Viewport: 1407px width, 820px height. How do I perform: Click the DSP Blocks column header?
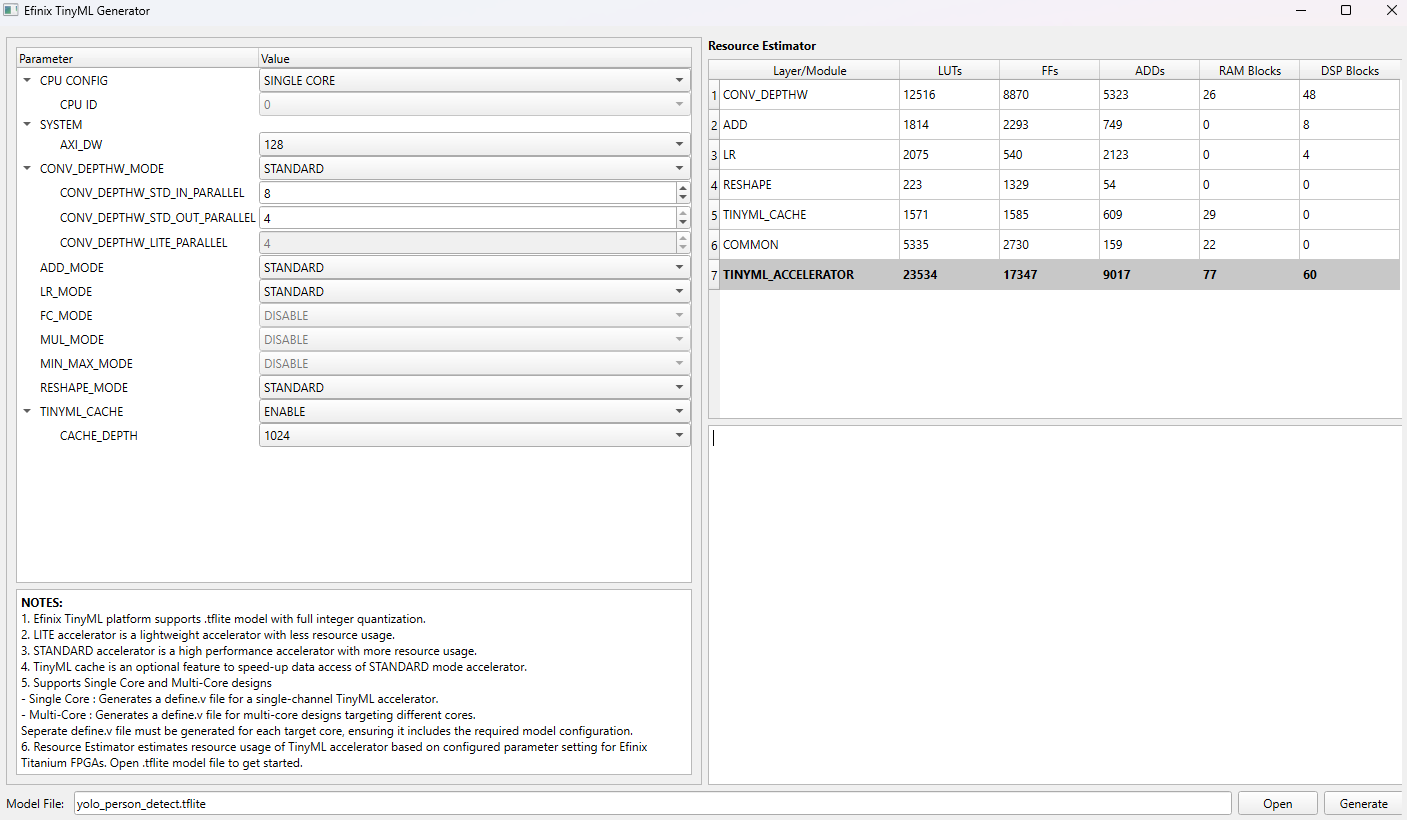point(1349,71)
